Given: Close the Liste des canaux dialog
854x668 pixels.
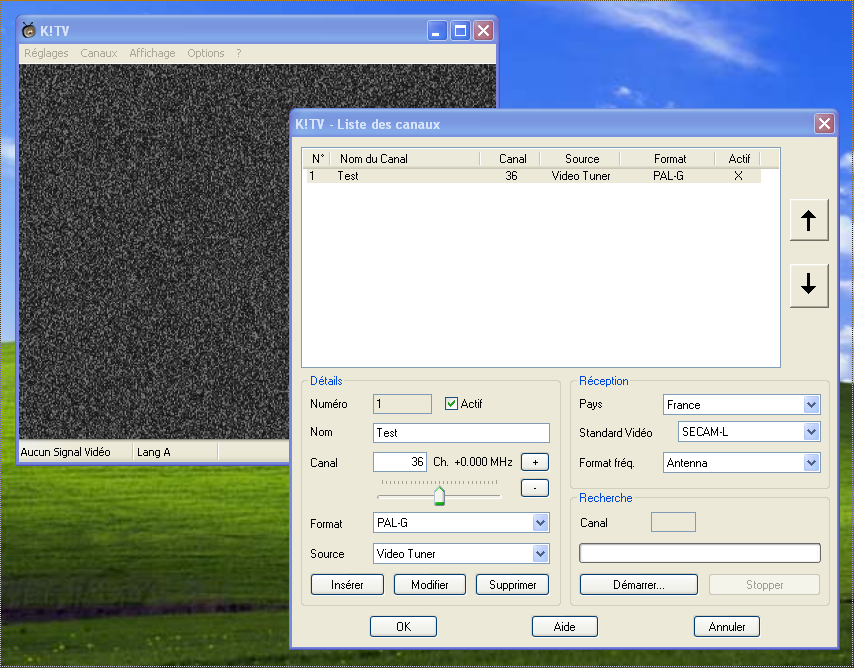Looking at the screenshot, I should 824,124.
